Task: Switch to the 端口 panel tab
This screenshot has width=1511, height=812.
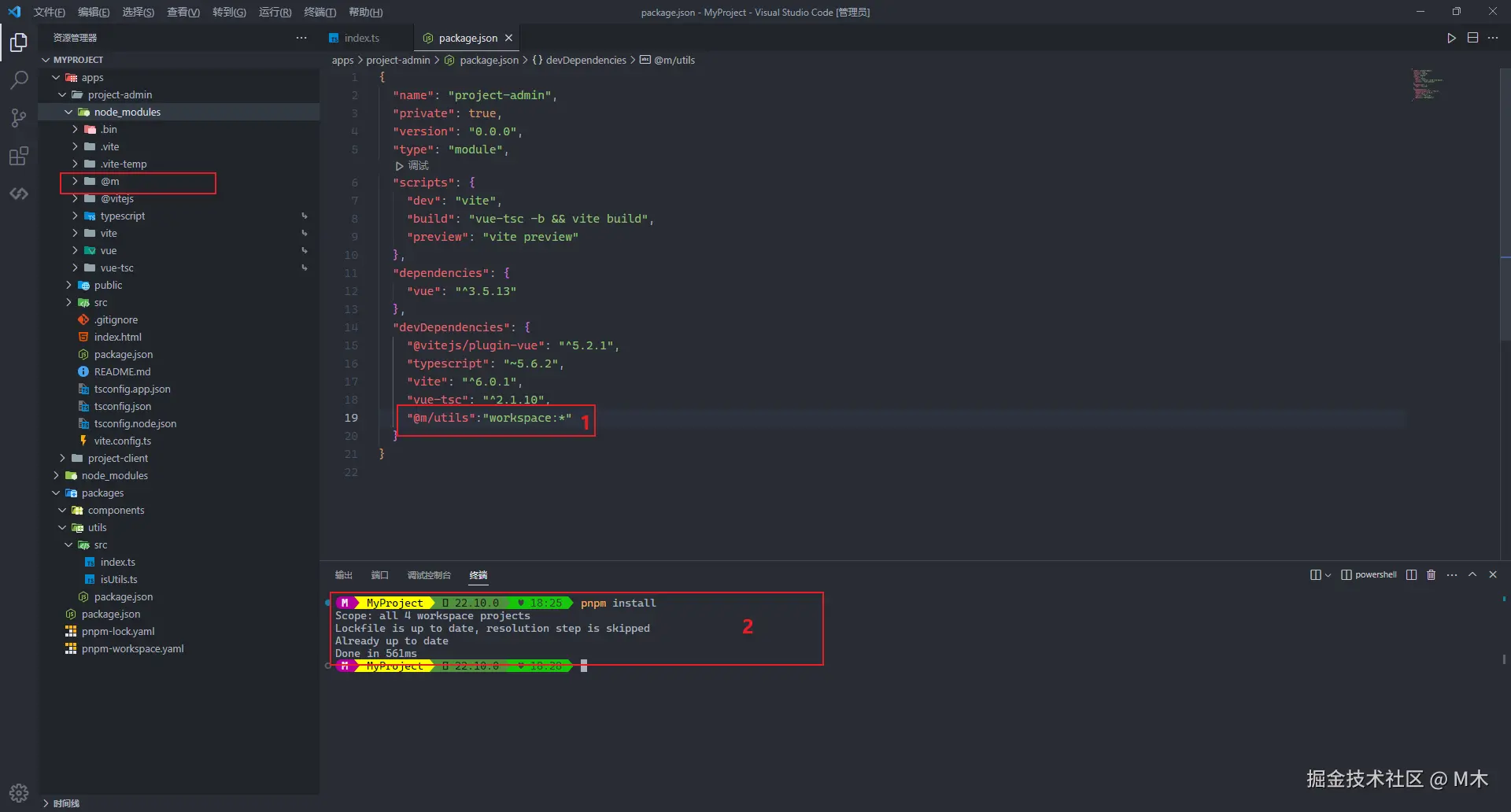Action: point(380,575)
